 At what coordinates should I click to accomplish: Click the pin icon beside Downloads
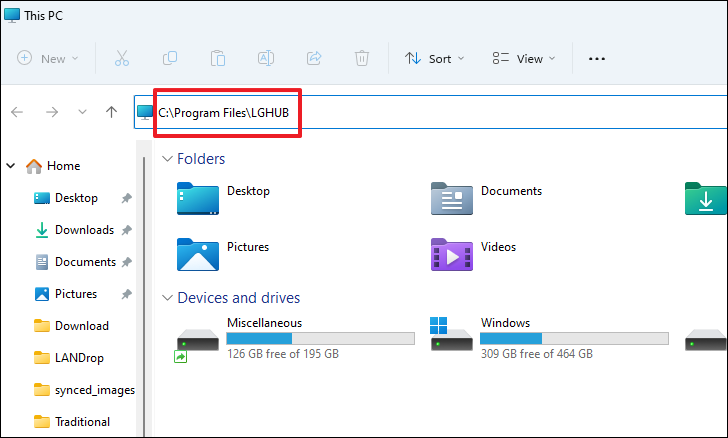click(126, 230)
